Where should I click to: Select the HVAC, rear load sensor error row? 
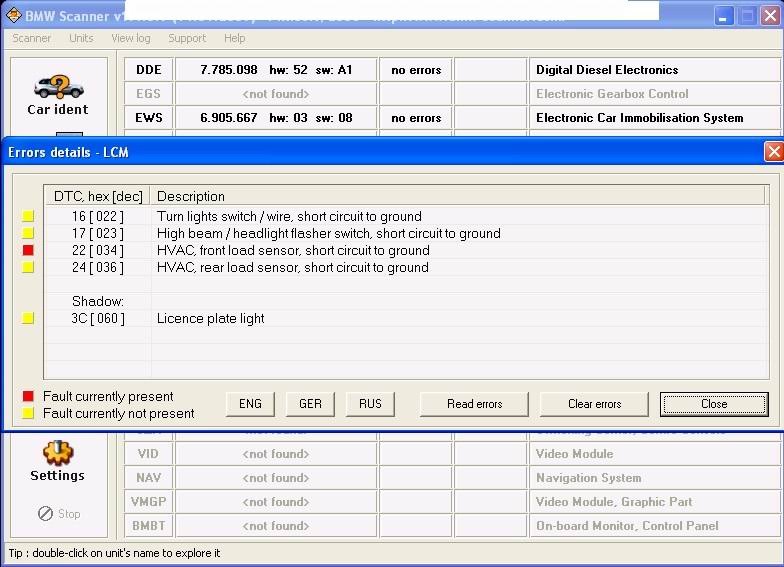pyautogui.click(x=406, y=267)
